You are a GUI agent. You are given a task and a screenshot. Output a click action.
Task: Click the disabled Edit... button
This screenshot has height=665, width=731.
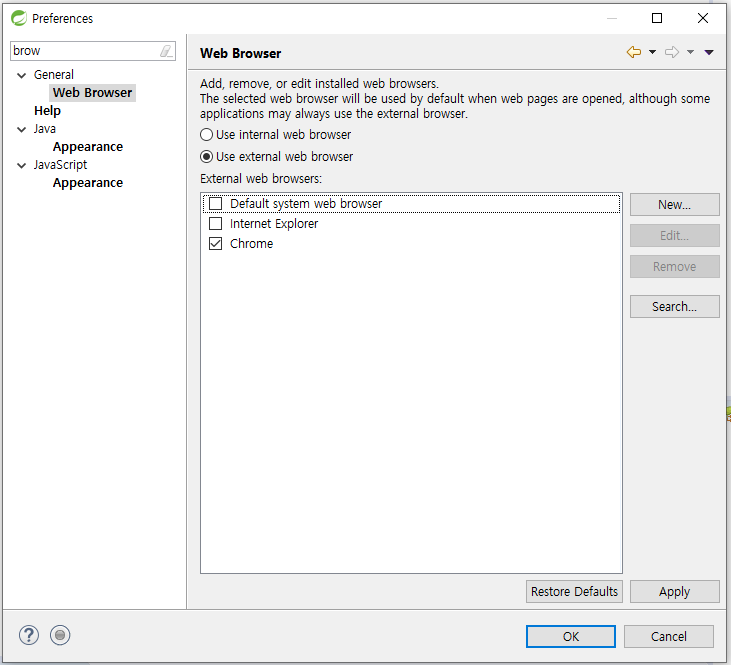coord(675,236)
